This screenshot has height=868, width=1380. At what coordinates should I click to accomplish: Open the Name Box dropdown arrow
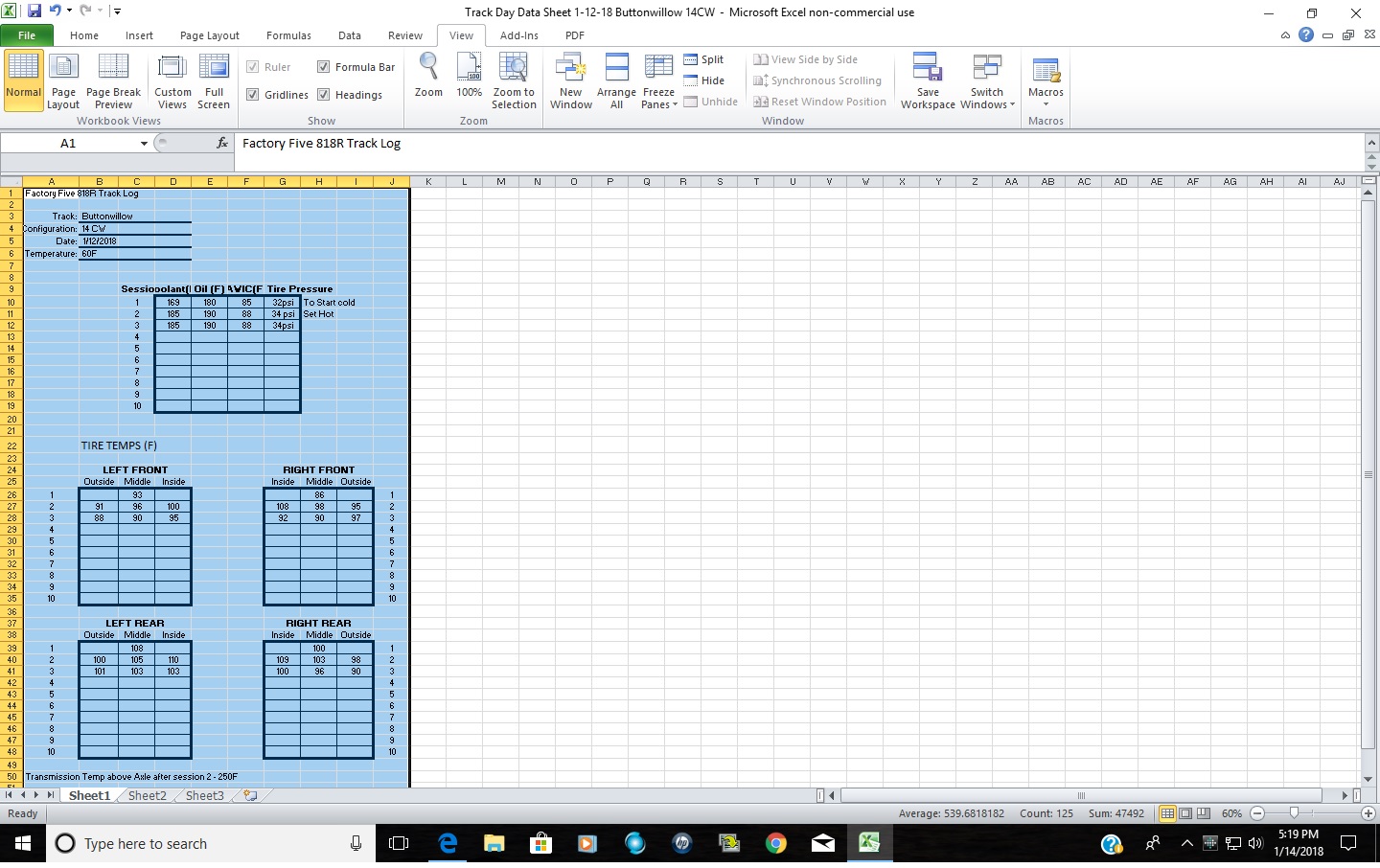pyautogui.click(x=144, y=144)
